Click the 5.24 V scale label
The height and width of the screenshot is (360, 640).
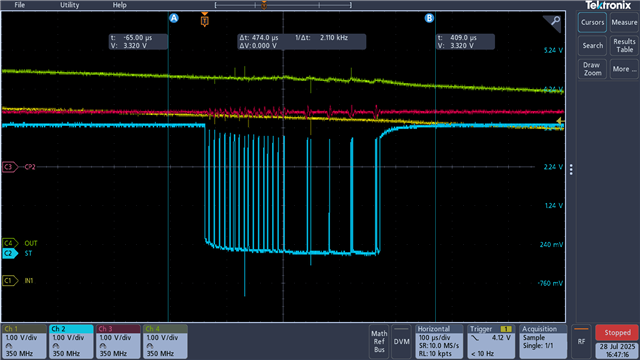tap(553, 50)
